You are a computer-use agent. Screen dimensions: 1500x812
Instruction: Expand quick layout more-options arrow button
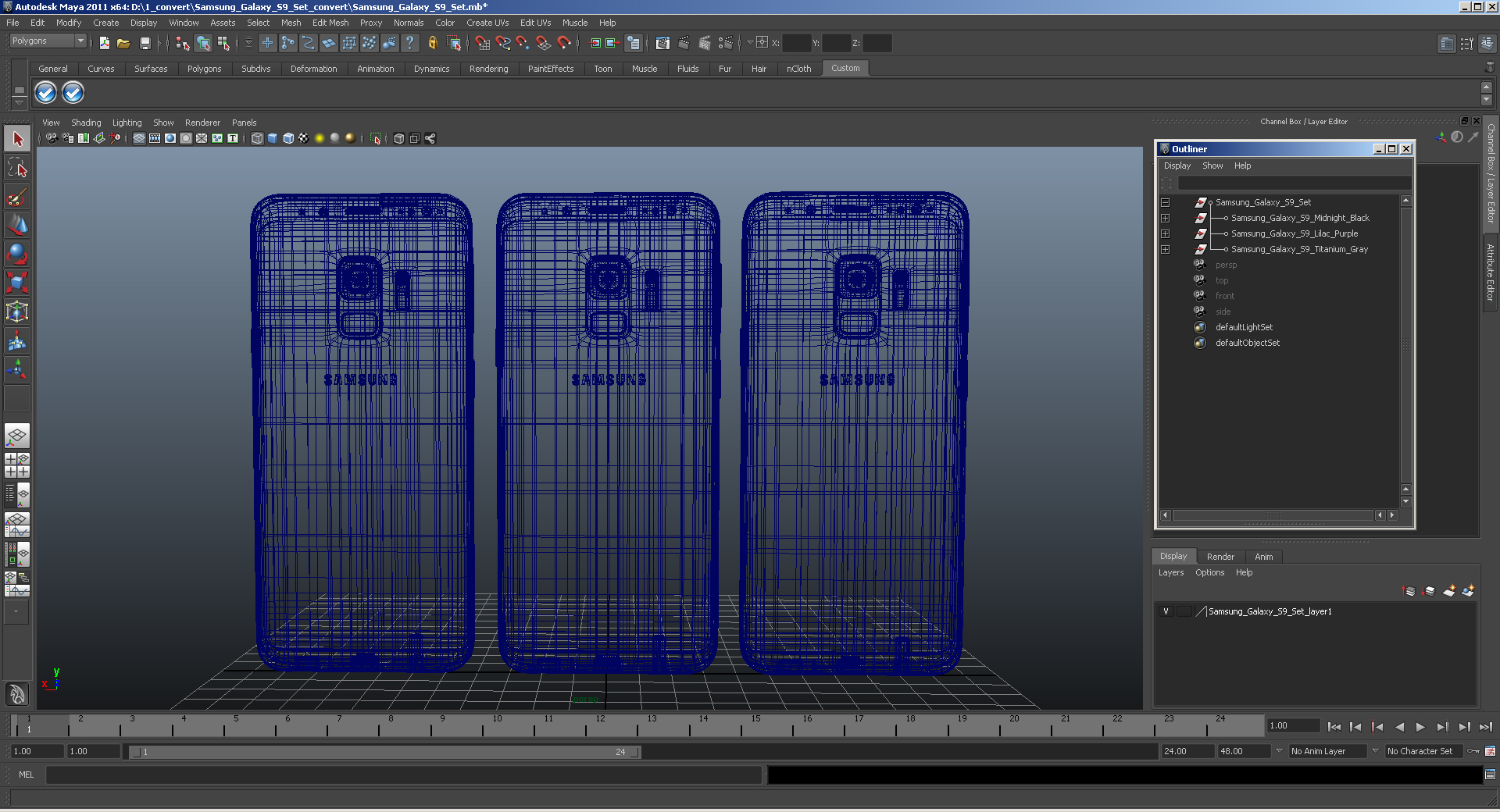coord(17,612)
